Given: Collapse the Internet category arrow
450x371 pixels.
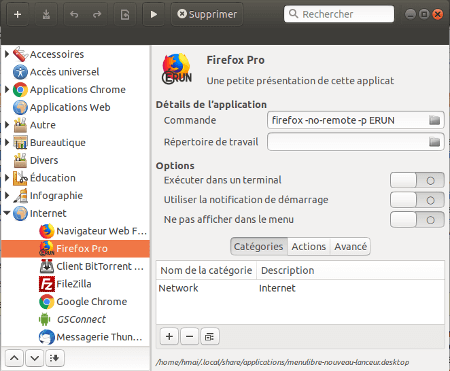Looking at the screenshot, I should (7, 213).
